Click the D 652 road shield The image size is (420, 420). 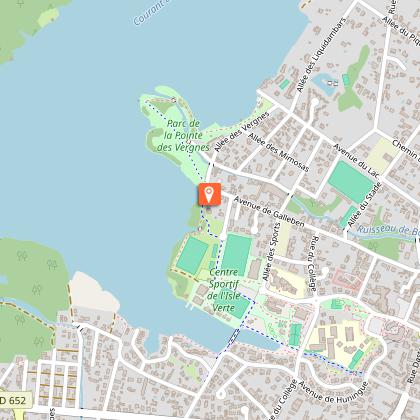(14, 400)
